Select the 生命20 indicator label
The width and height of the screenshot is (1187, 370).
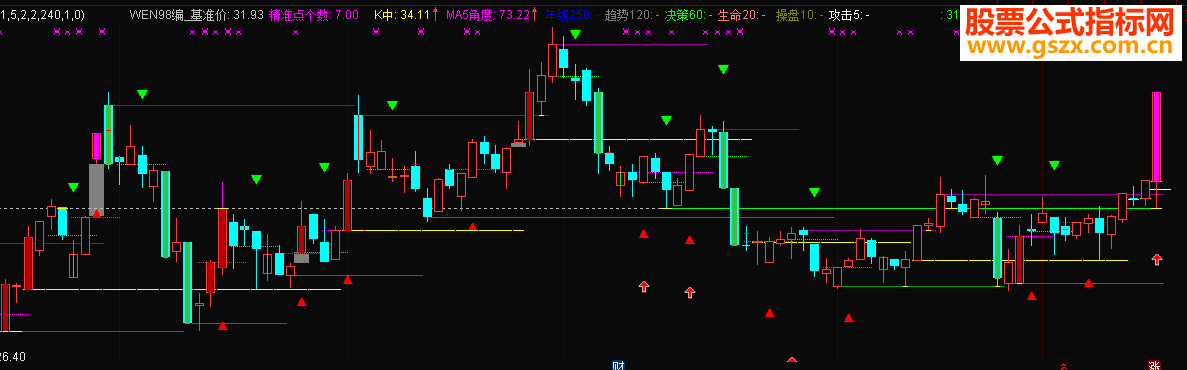click(741, 14)
